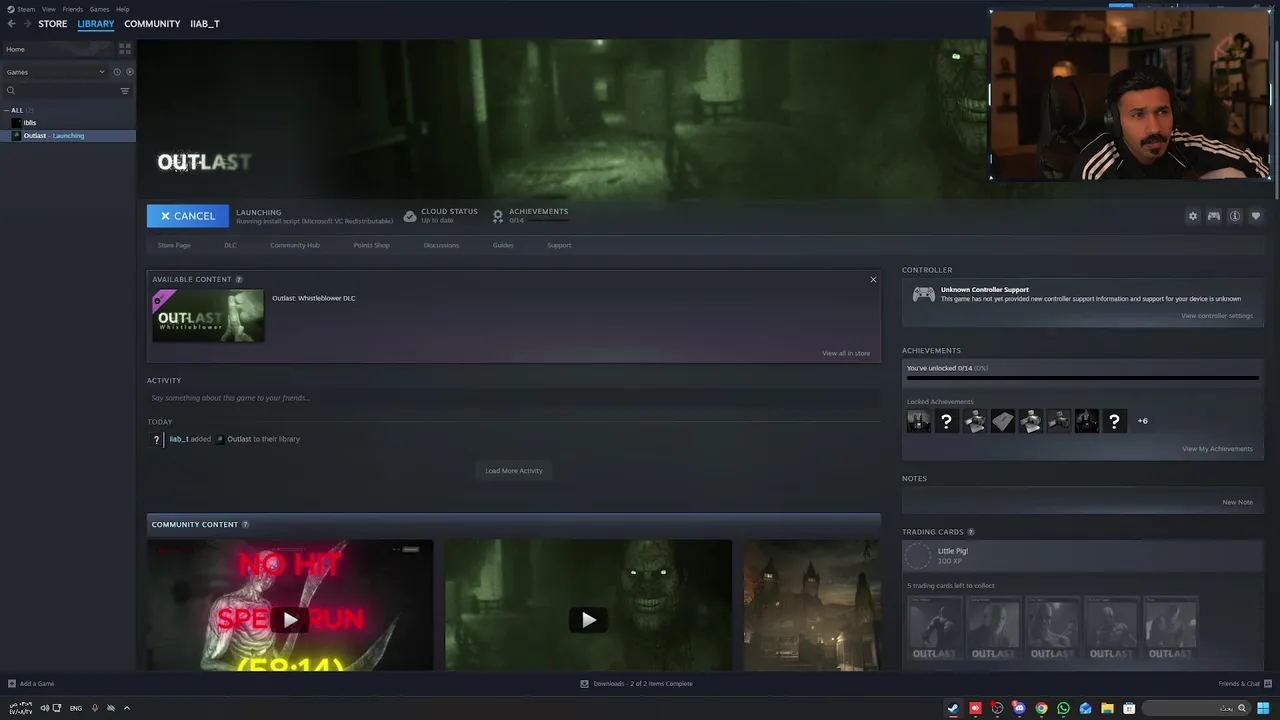This screenshot has height=720, width=1280.
Task: Play the No Hit Speedrun community video
Action: click(x=290, y=620)
